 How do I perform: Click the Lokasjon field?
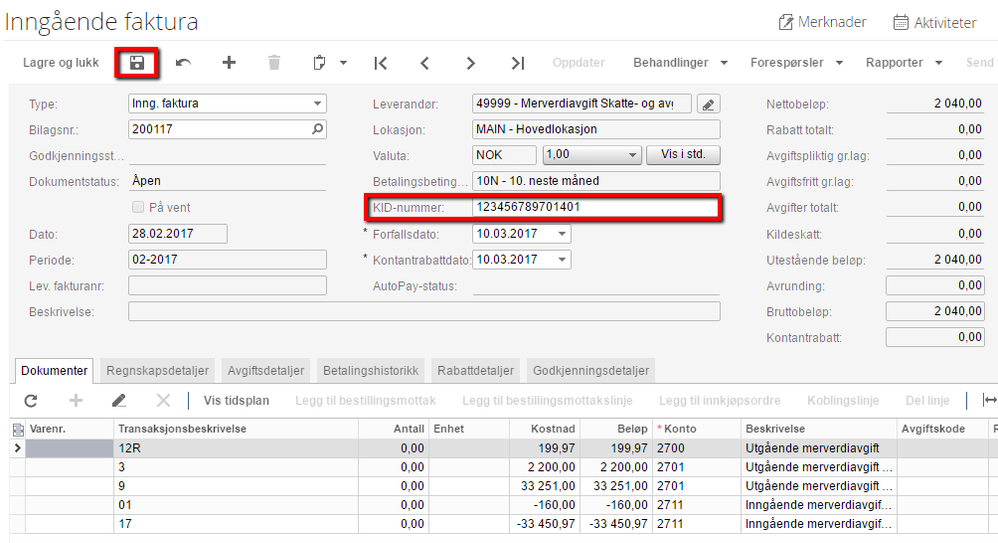click(x=596, y=129)
